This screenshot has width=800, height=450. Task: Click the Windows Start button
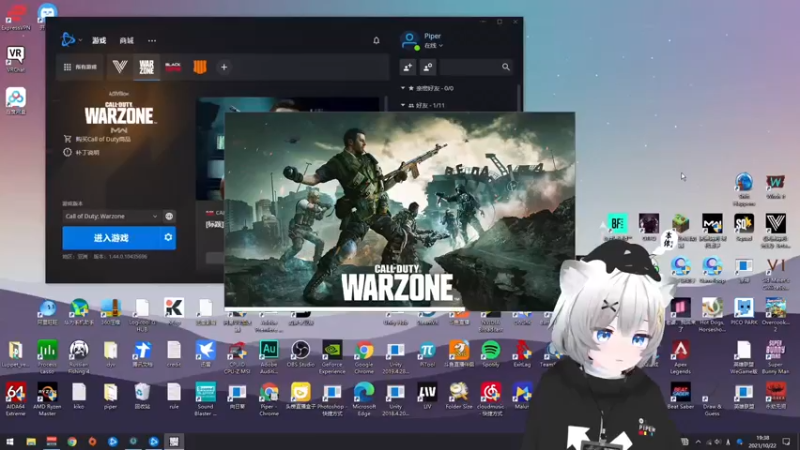pos(10,442)
